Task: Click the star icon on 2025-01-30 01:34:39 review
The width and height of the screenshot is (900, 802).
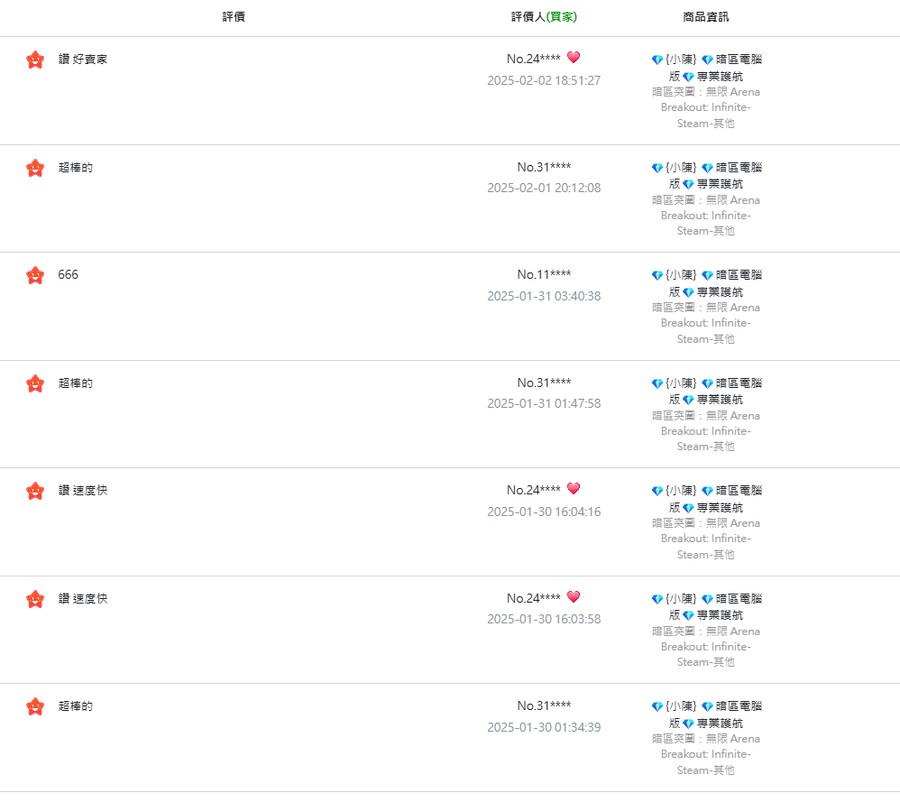Action: [x=35, y=707]
